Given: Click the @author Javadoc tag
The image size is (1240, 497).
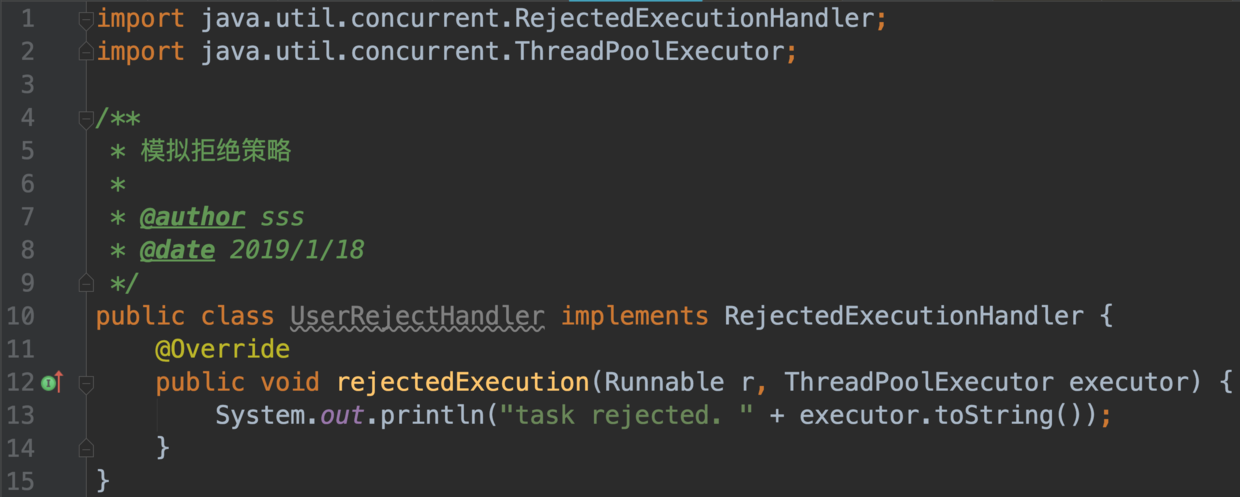Looking at the screenshot, I should click(192, 217).
